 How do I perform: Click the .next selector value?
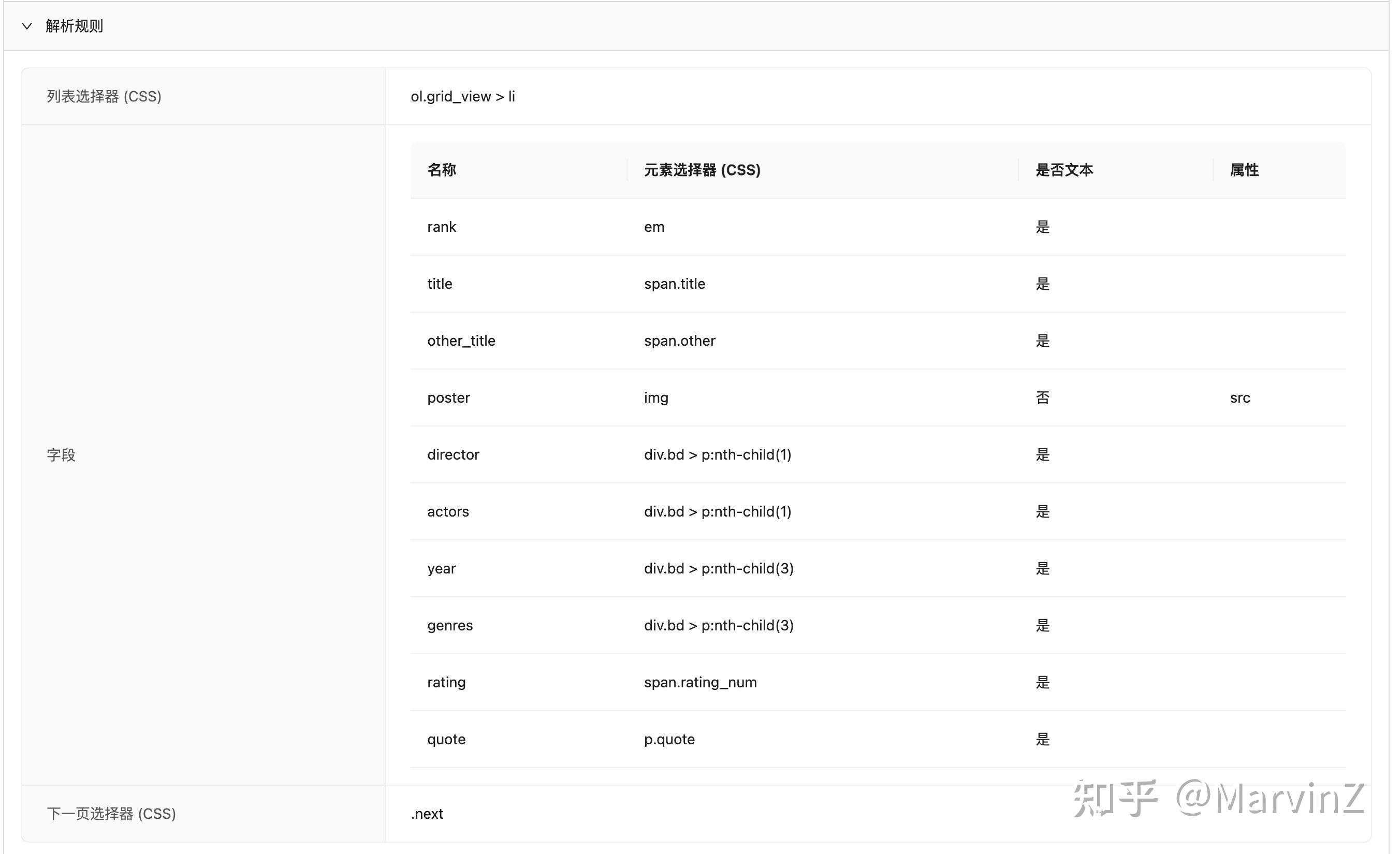(427, 814)
